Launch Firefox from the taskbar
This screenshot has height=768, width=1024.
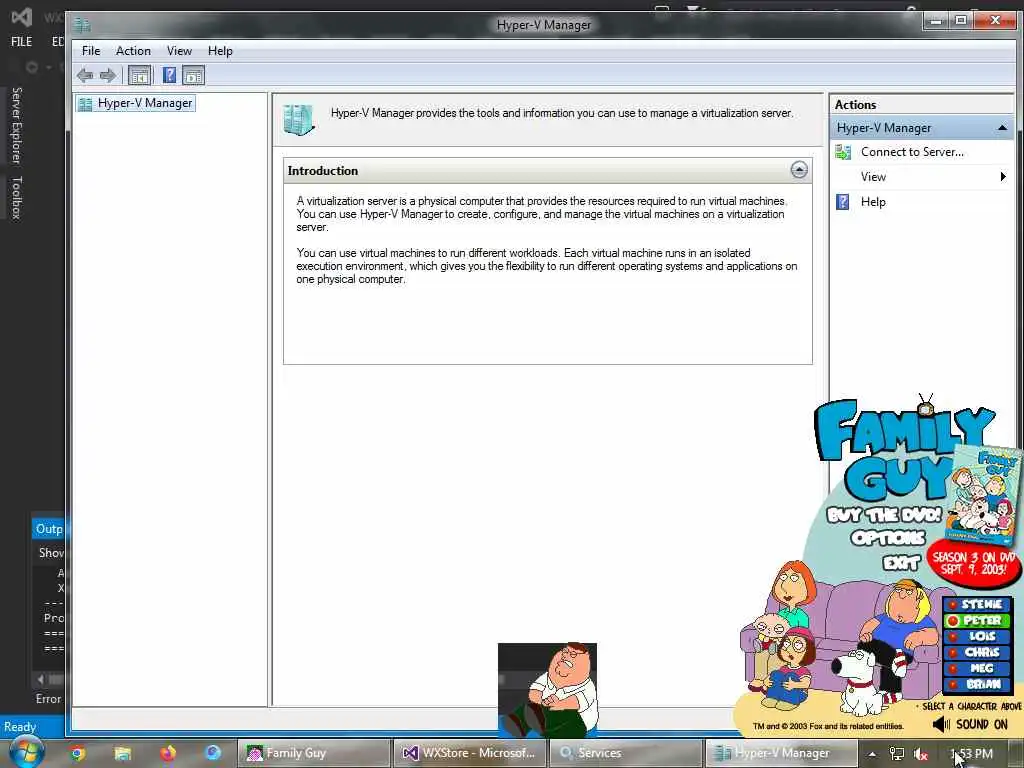[x=168, y=753]
